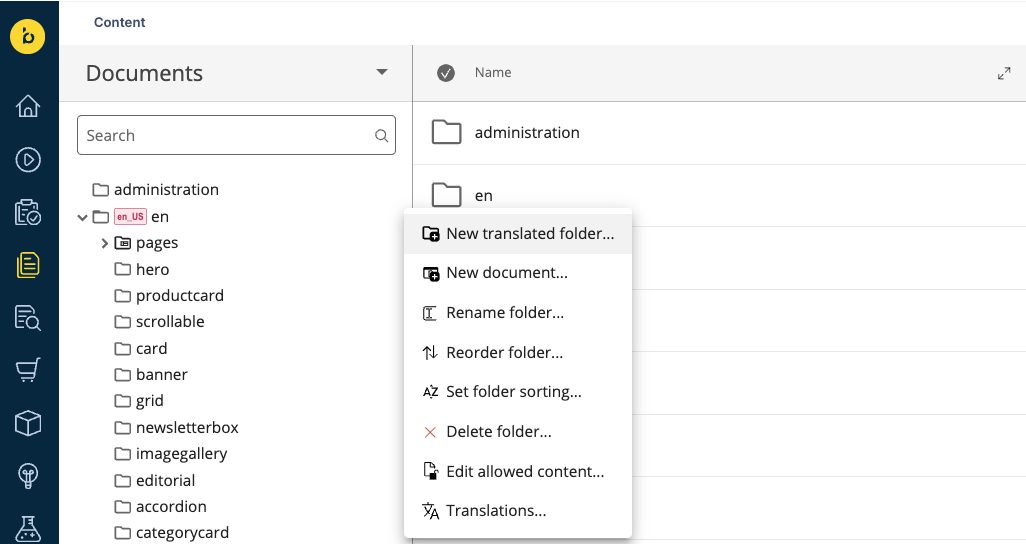Click the AZ folder sorting icon
This screenshot has width=1026, height=544.
[430, 392]
